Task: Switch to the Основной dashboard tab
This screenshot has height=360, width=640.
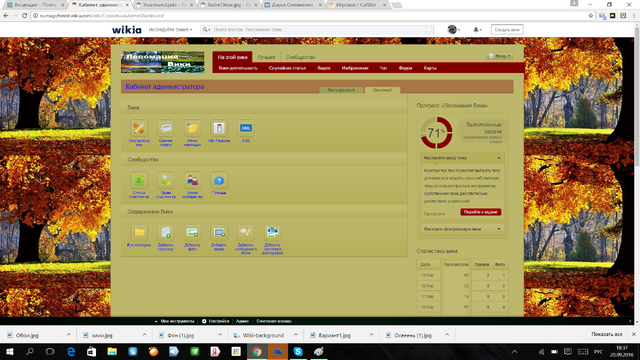Action: [x=382, y=90]
